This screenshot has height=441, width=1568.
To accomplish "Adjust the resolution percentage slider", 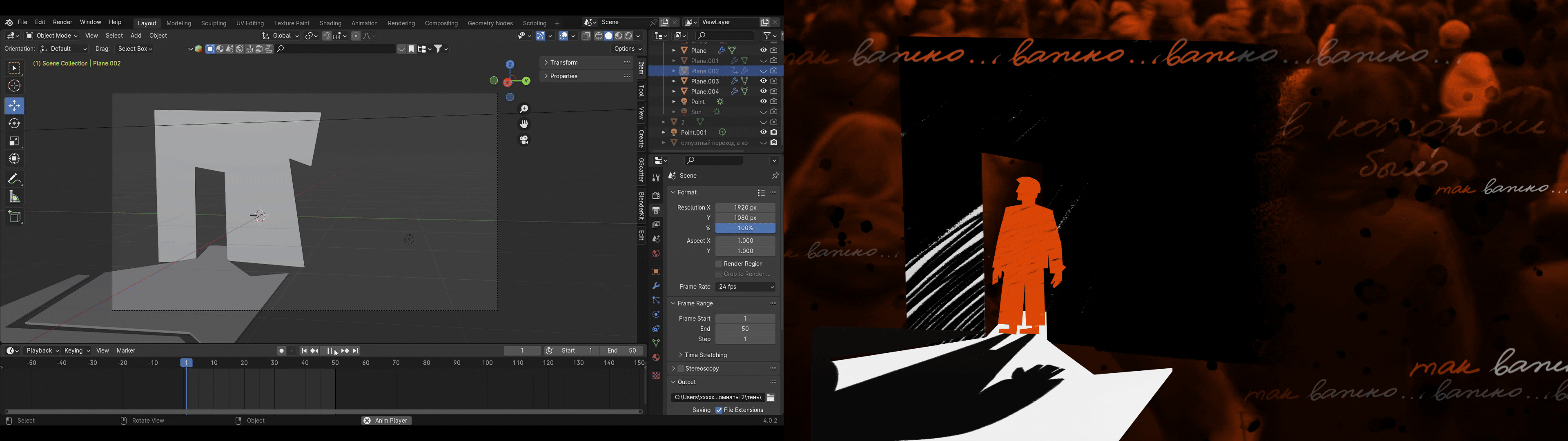I will 746,228.
